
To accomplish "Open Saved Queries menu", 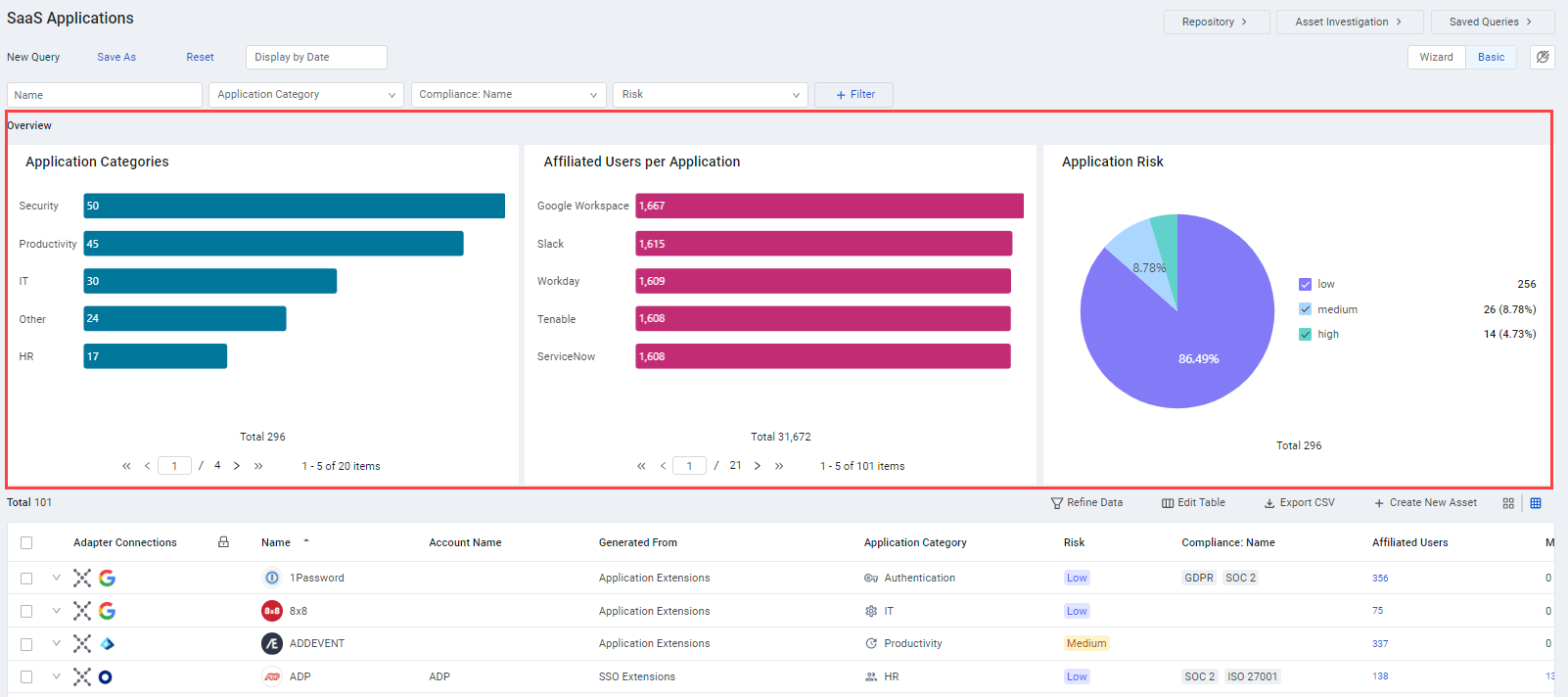I will coord(1492,22).
